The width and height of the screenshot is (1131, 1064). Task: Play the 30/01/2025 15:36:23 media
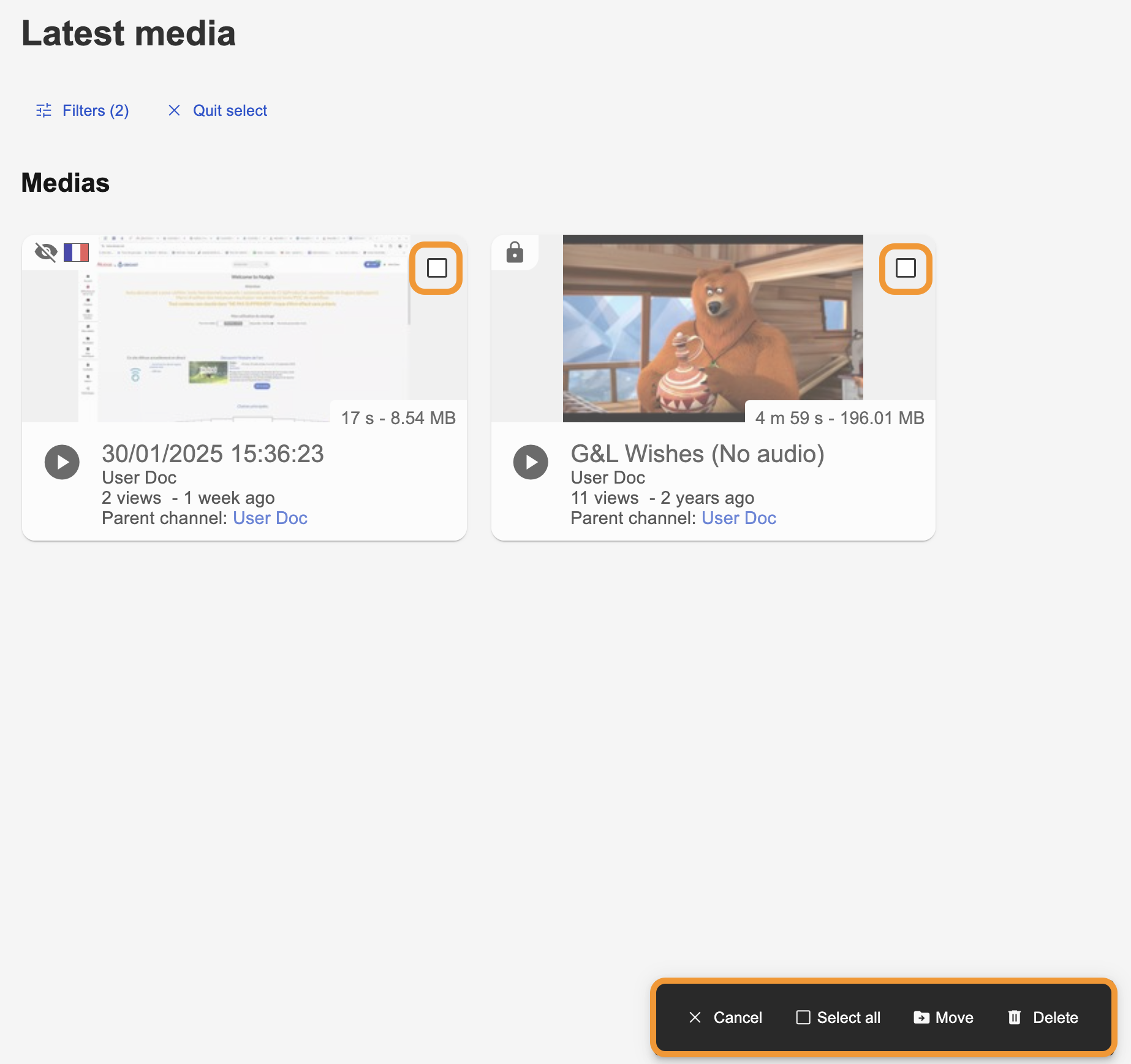click(62, 462)
